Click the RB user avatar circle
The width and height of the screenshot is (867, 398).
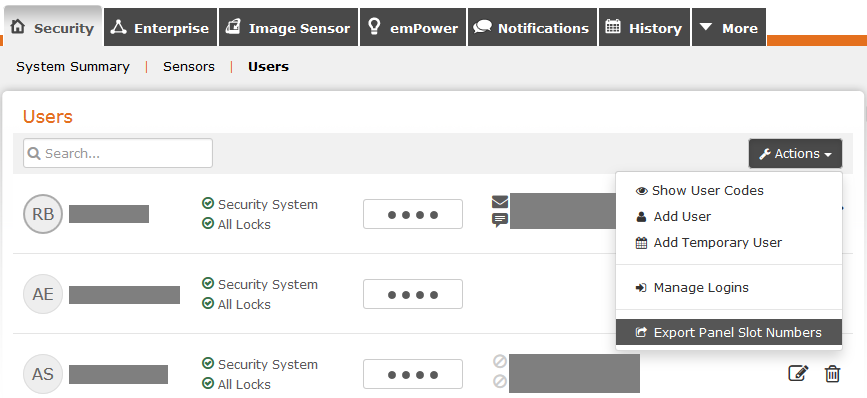coord(43,213)
